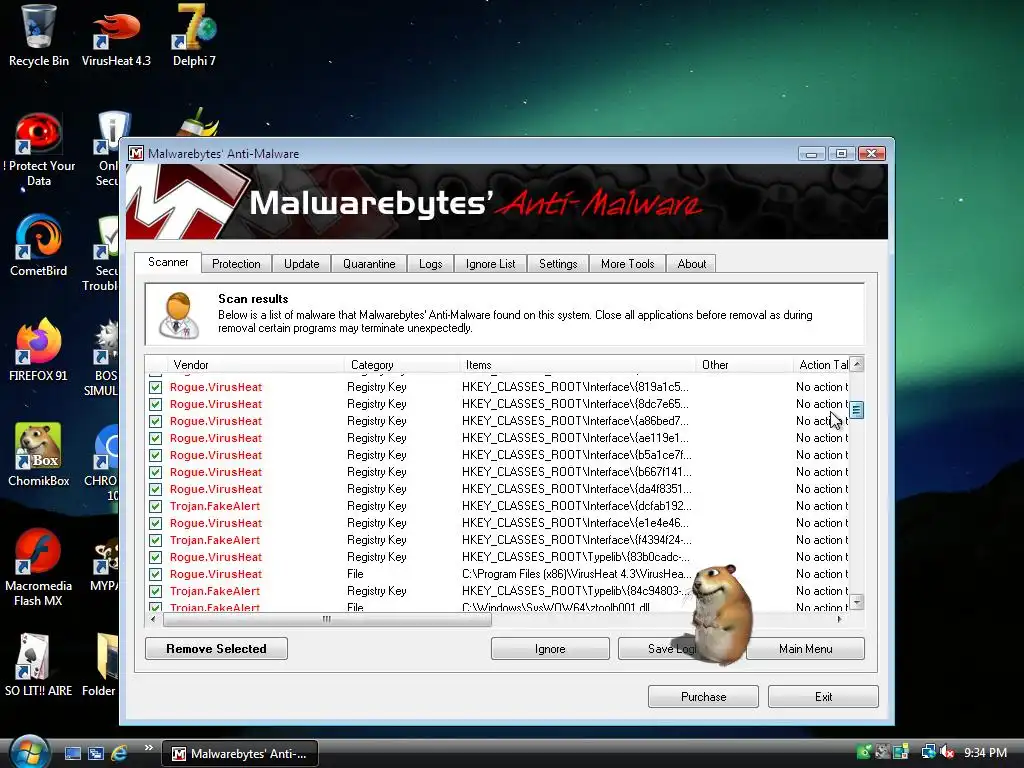Click the vertical scrollbar thumb in results
This screenshot has width=1024, height=768.
(x=857, y=410)
